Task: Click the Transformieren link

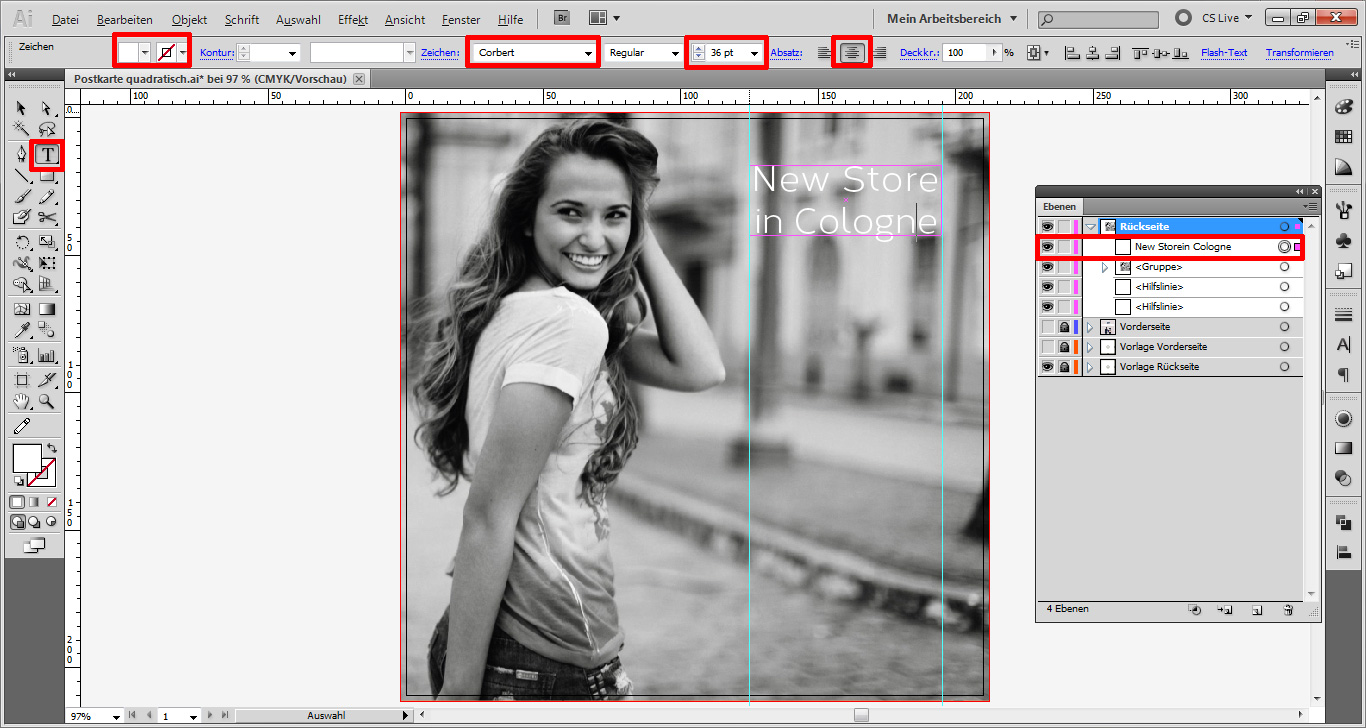Action: [1299, 53]
